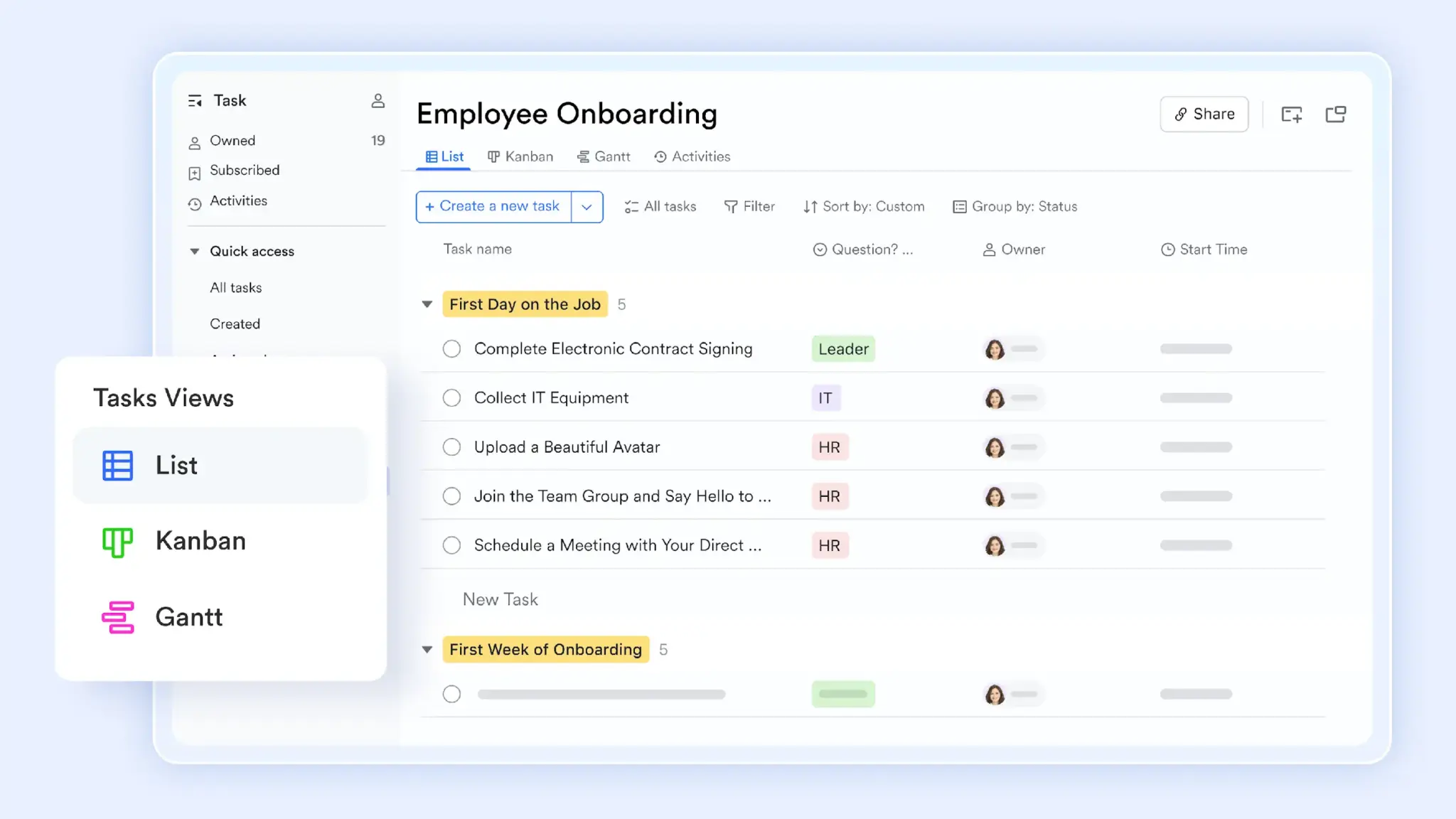This screenshot has width=1456, height=819.
Task: Collapse the First Week of Onboarding group
Action: point(427,649)
